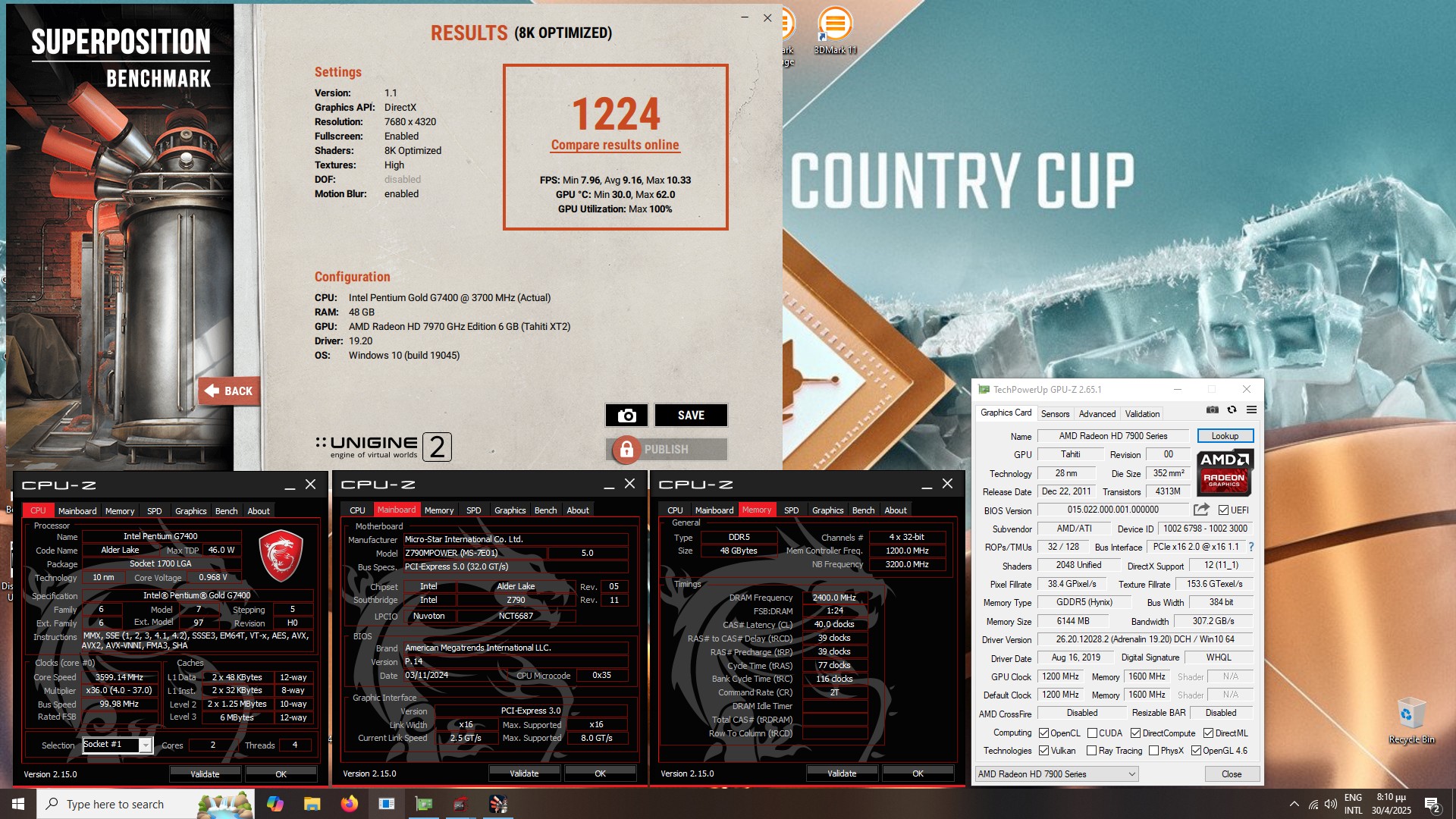Click the ENG INTL language indicator

click(1354, 804)
